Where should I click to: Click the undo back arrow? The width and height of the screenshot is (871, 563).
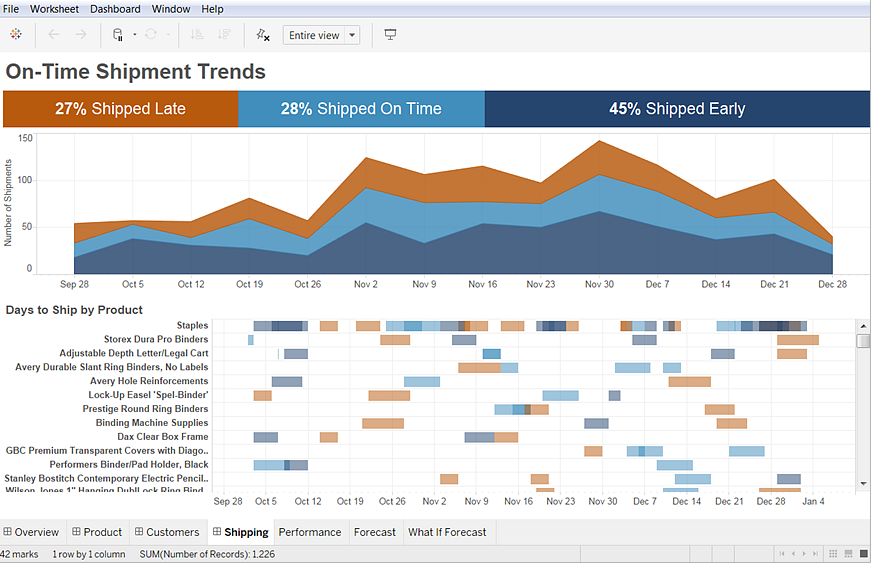click(x=54, y=35)
